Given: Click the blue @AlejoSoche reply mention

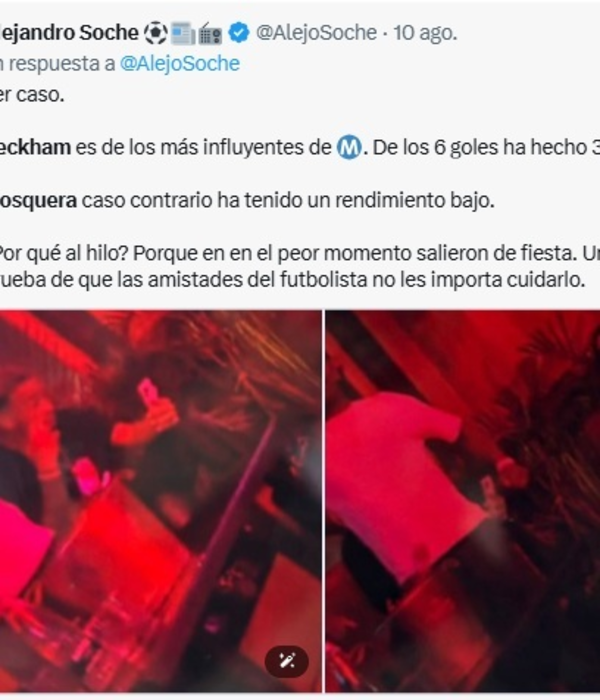Looking at the screenshot, I should click(x=180, y=63).
